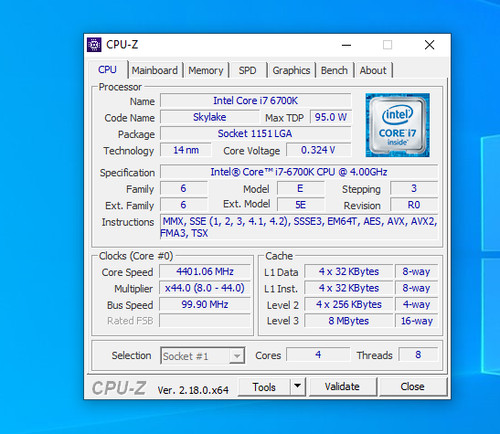Click the Threads value 8
The image size is (500, 434).
(418, 355)
